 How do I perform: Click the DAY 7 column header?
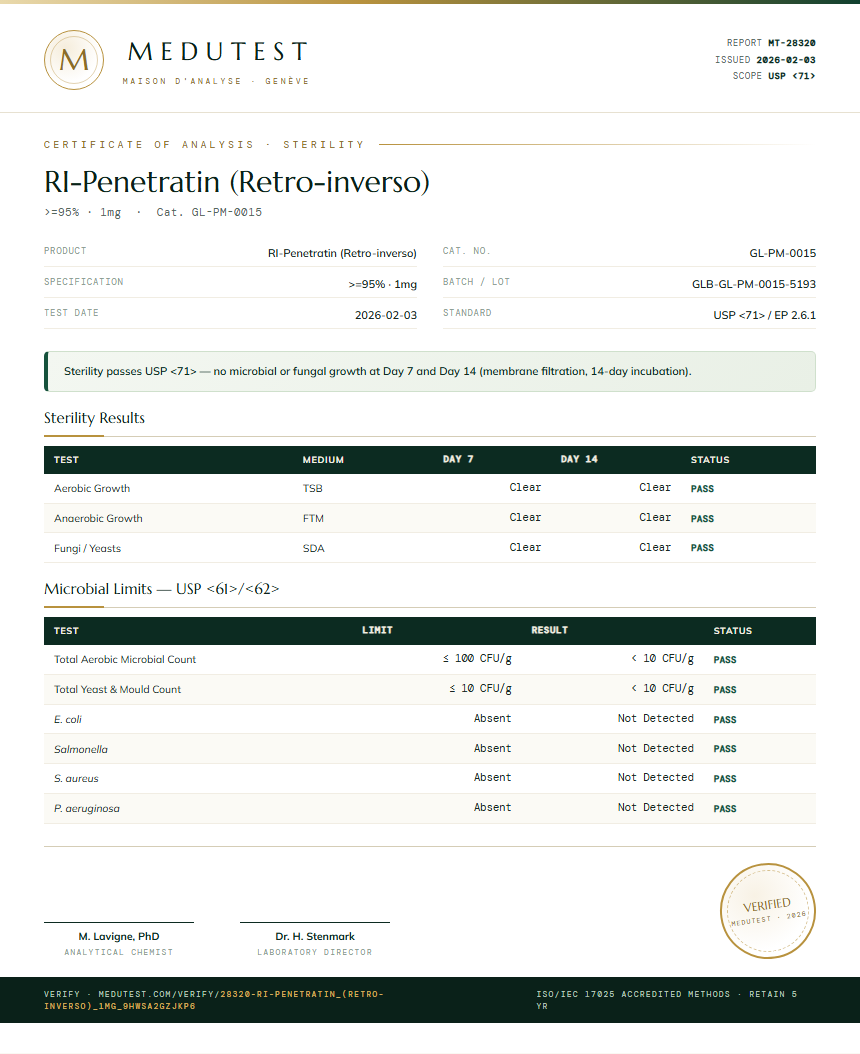458,459
